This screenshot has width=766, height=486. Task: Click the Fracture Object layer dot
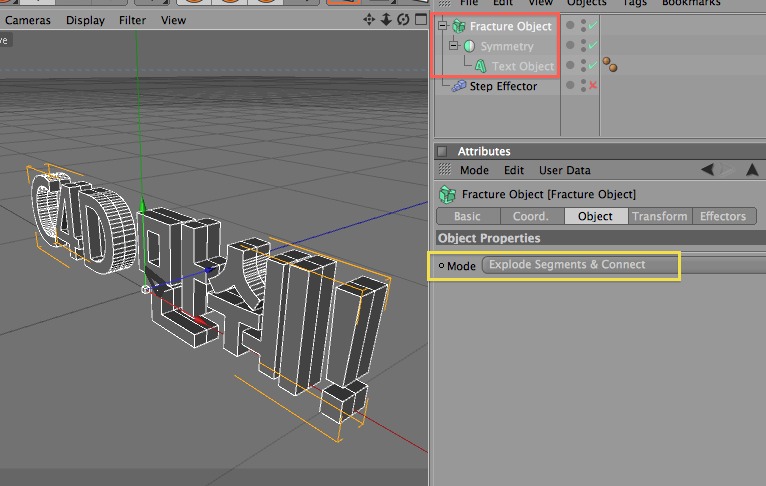pyautogui.click(x=570, y=25)
